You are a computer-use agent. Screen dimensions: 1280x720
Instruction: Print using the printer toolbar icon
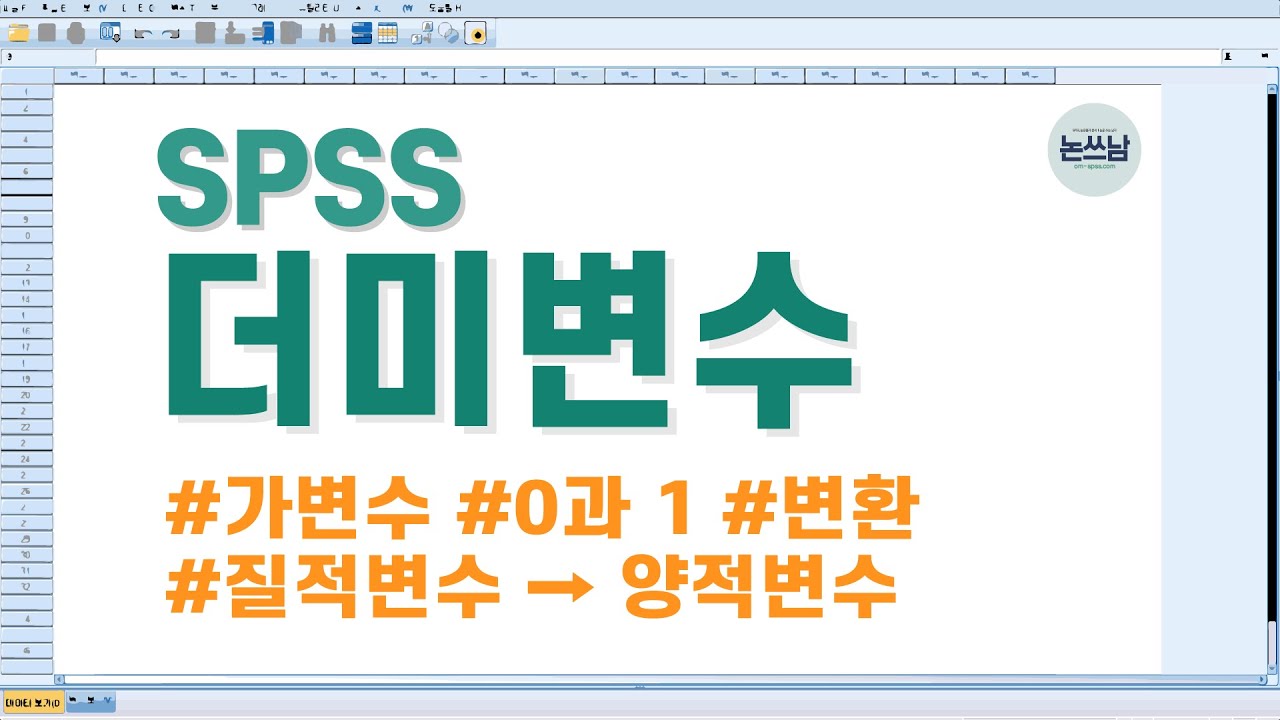point(75,33)
